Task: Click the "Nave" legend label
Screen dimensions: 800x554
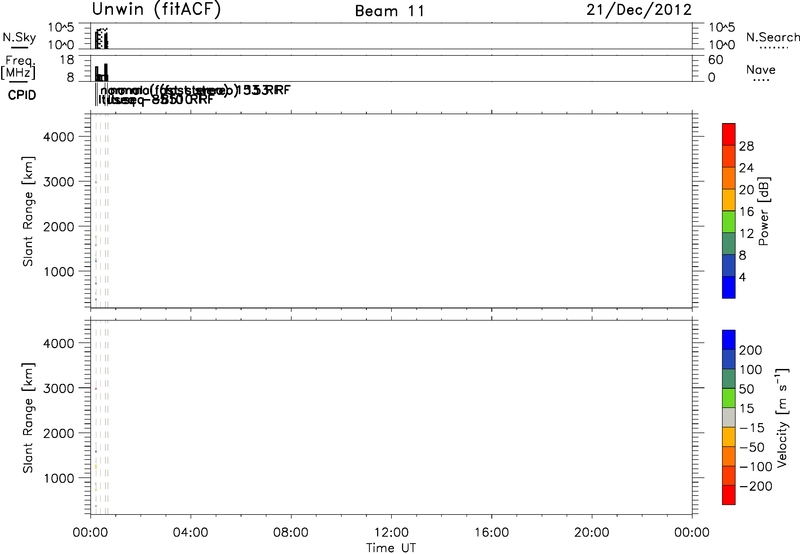Action: pyautogui.click(x=761, y=69)
